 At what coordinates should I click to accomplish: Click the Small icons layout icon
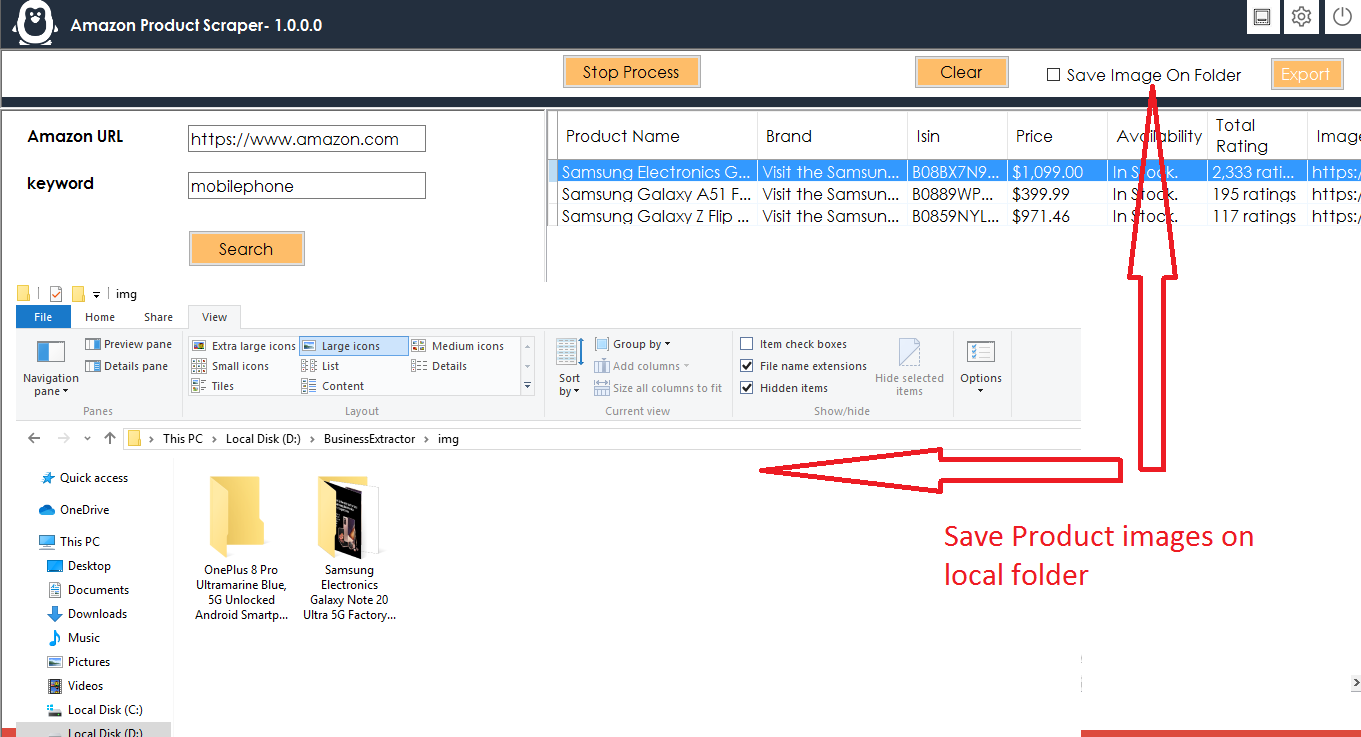tap(200, 366)
